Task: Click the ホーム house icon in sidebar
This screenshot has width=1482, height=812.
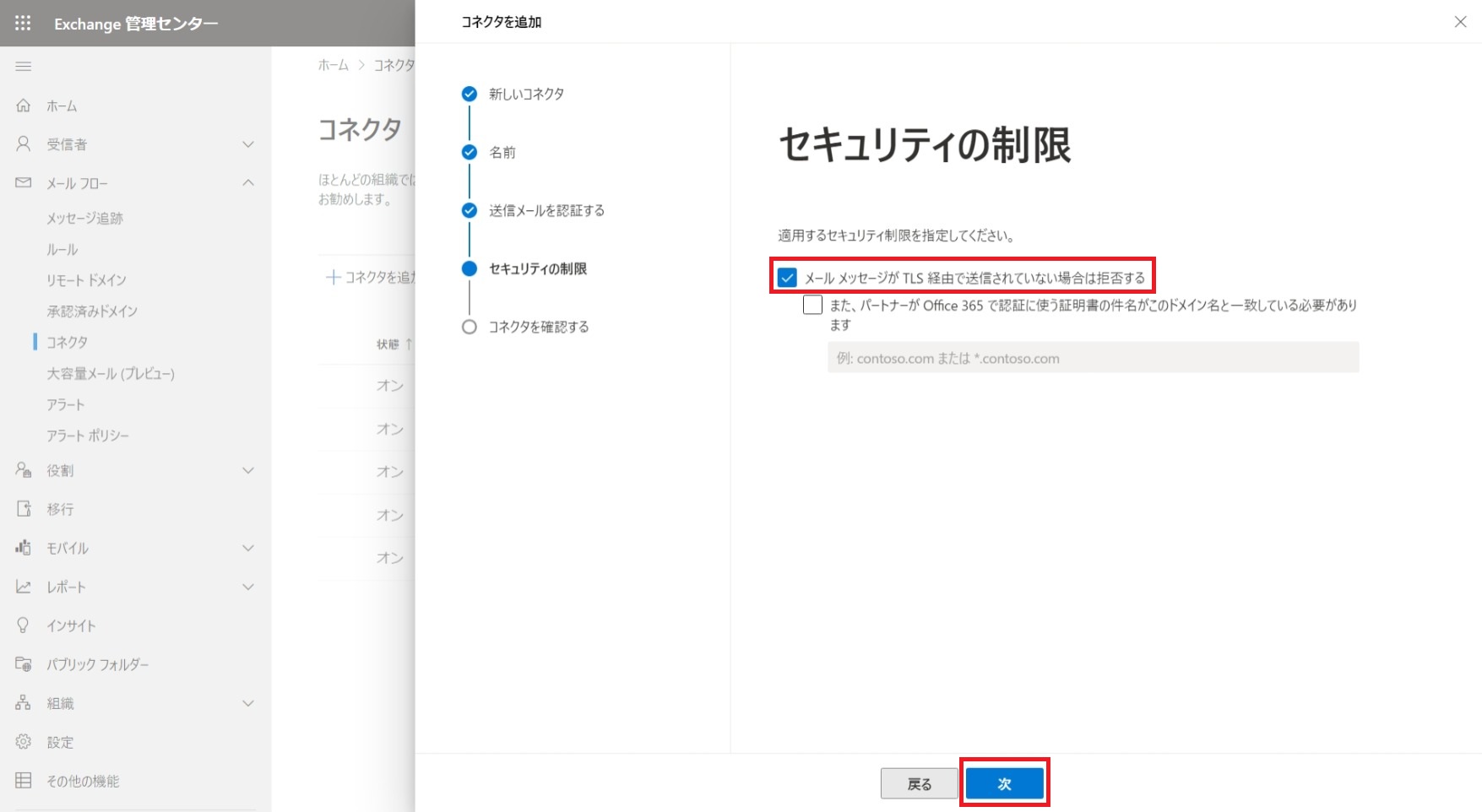Action: click(23, 106)
